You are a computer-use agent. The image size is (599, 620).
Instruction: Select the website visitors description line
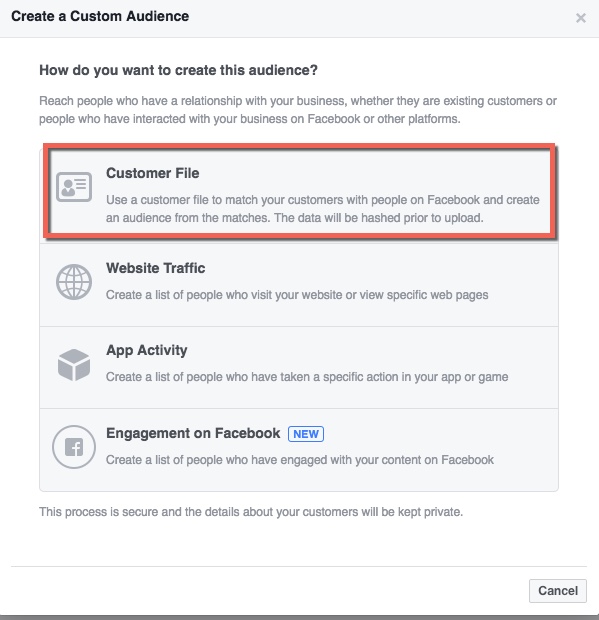297,295
